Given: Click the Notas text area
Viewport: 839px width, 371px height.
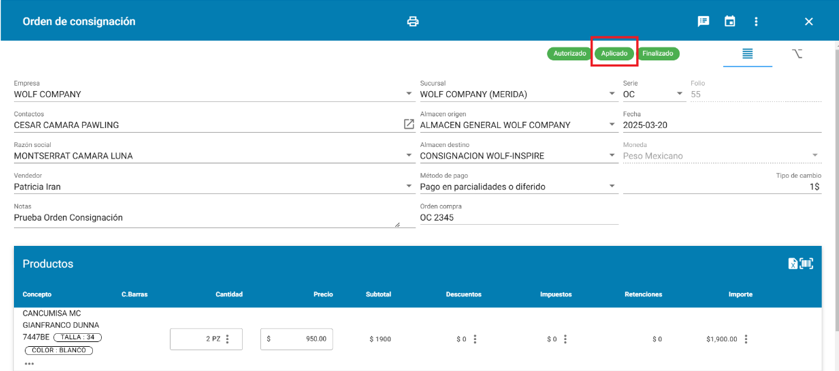Looking at the screenshot, I should pyautogui.click(x=214, y=218).
